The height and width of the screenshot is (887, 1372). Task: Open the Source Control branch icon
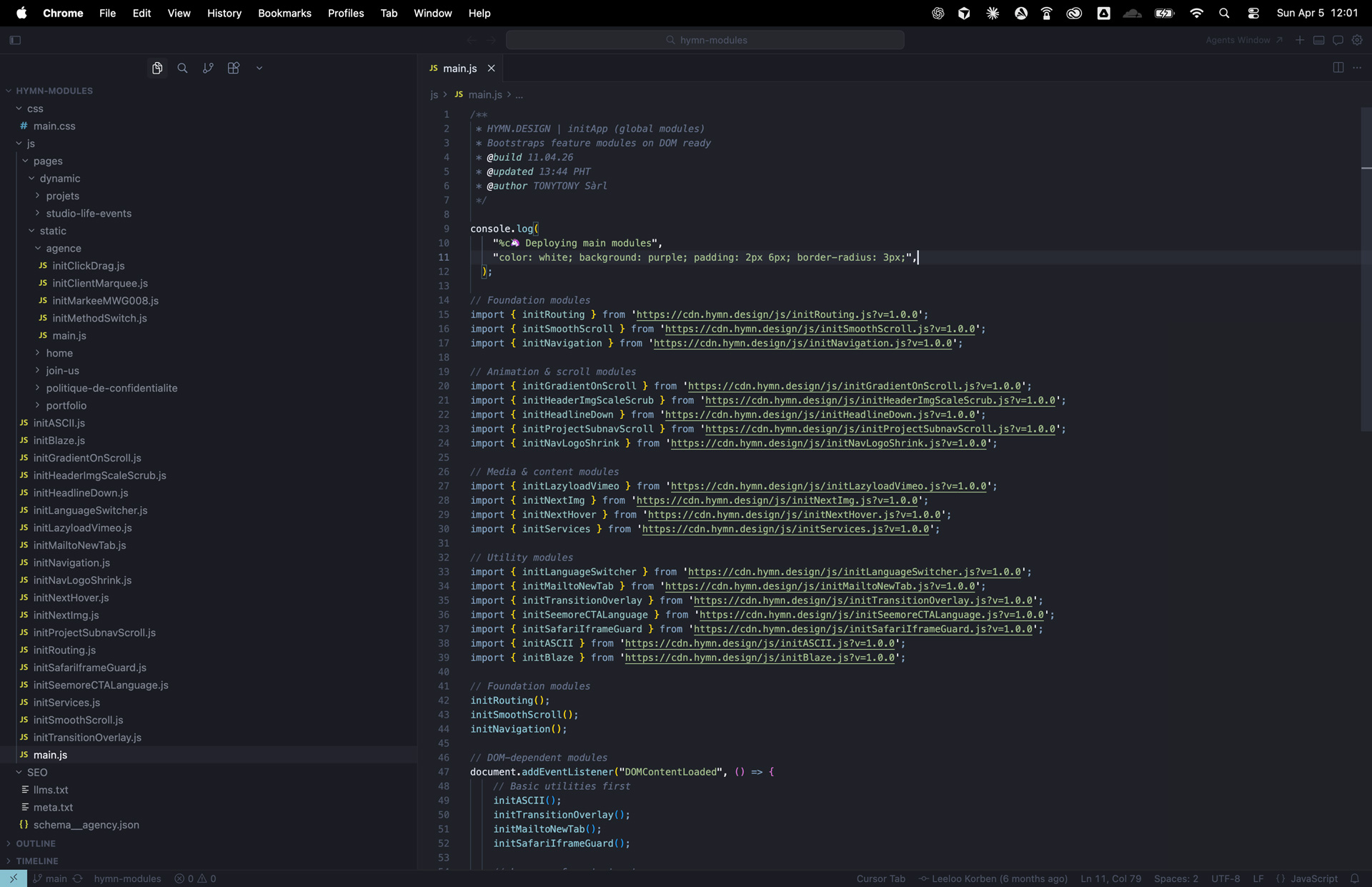tap(208, 68)
